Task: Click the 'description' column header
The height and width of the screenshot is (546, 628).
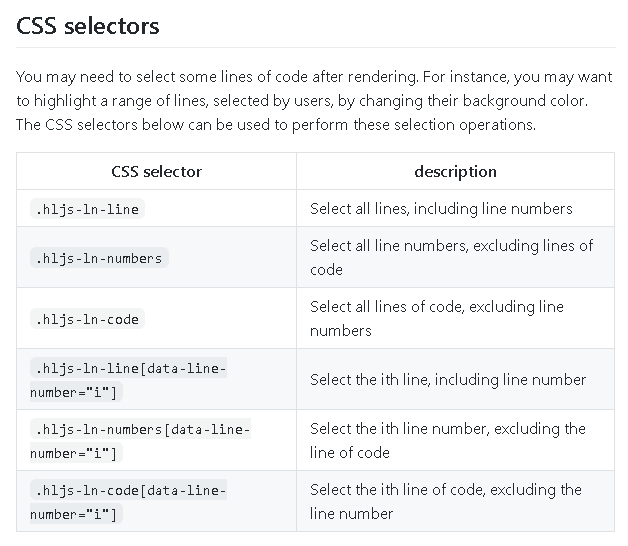Action: click(x=455, y=171)
